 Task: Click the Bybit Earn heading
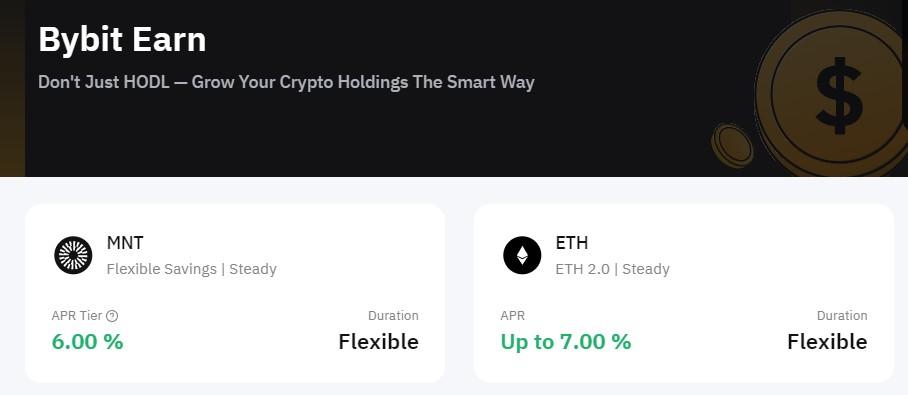click(x=122, y=40)
